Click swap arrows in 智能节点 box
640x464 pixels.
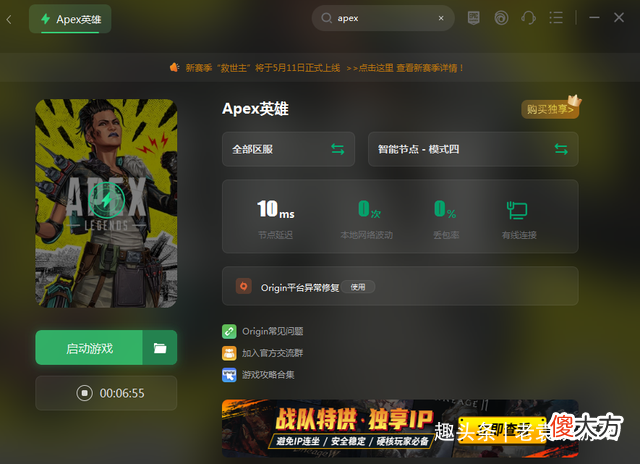coord(561,149)
